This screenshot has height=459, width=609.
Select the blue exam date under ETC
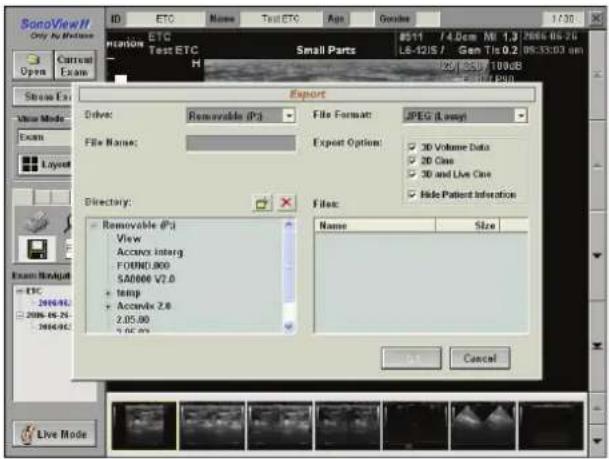(x=54, y=303)
